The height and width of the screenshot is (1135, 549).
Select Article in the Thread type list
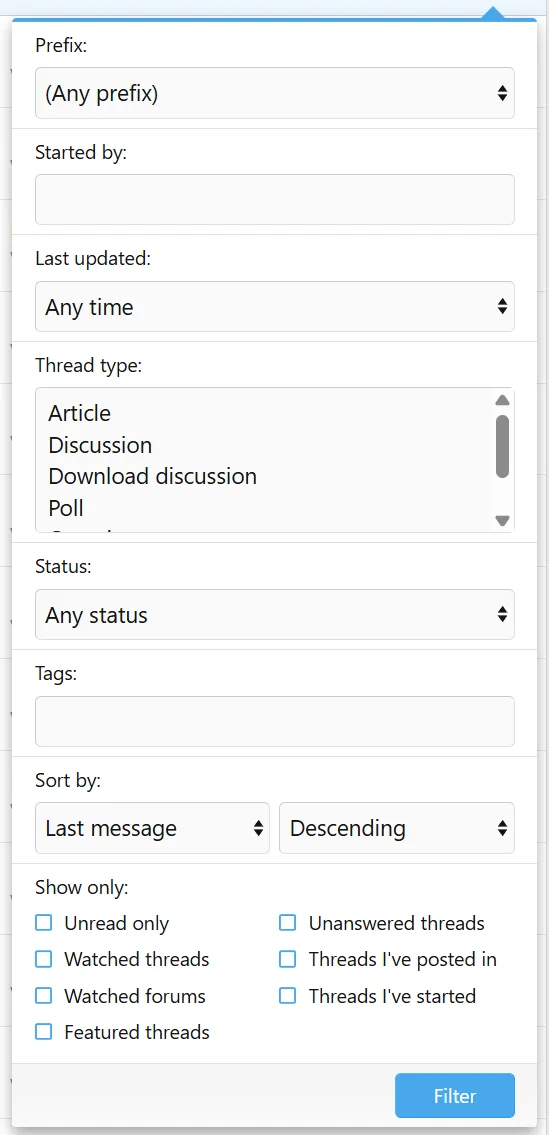79,413
